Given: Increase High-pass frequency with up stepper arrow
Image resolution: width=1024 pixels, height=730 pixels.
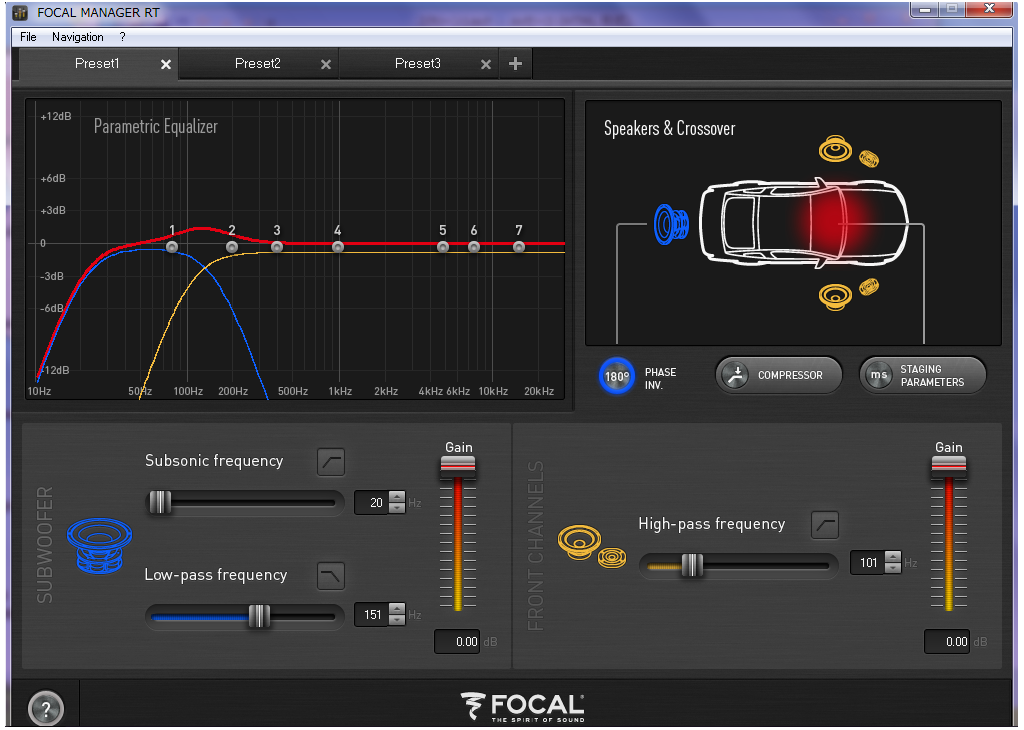Looking at the screenshot, I should pyautogui.click(x=893, y=557).
